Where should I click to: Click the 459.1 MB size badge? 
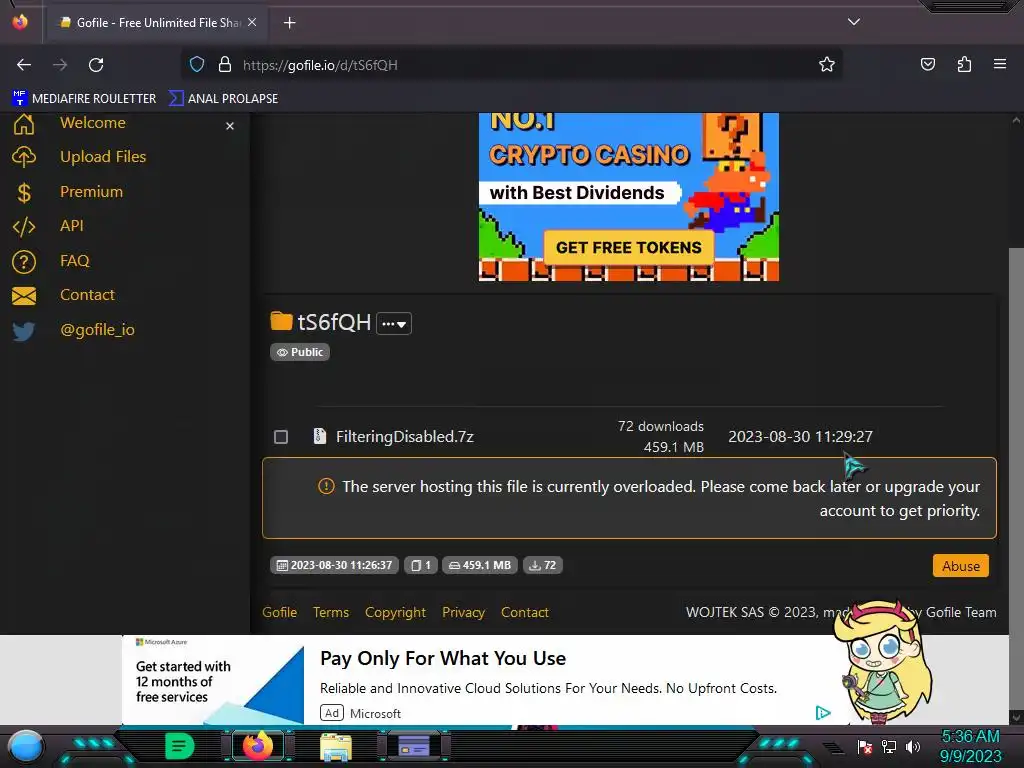[x=480, y=565]
